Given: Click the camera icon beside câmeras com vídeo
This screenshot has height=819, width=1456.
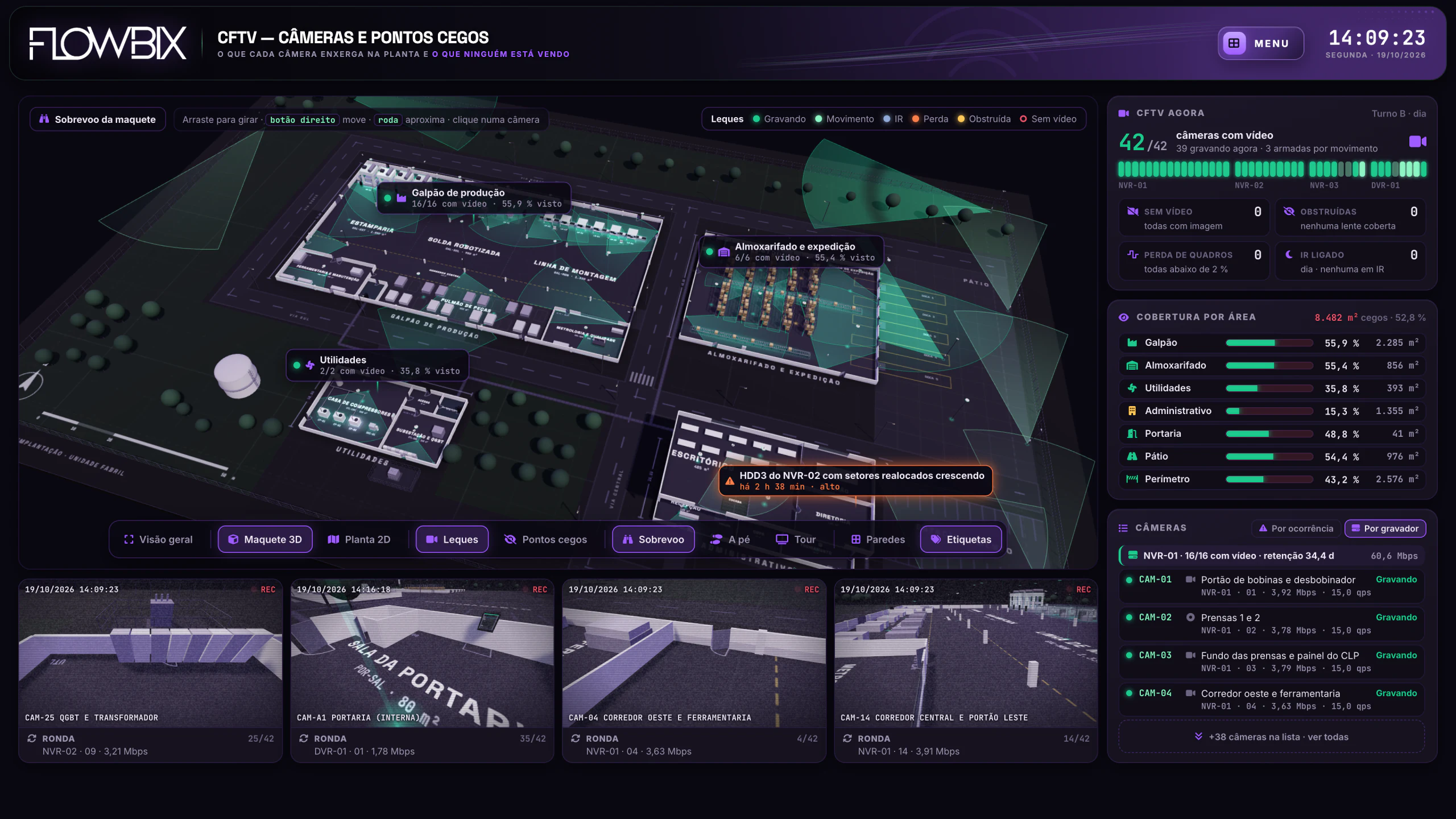Looking at the screenshot, I should point(1417,141).
